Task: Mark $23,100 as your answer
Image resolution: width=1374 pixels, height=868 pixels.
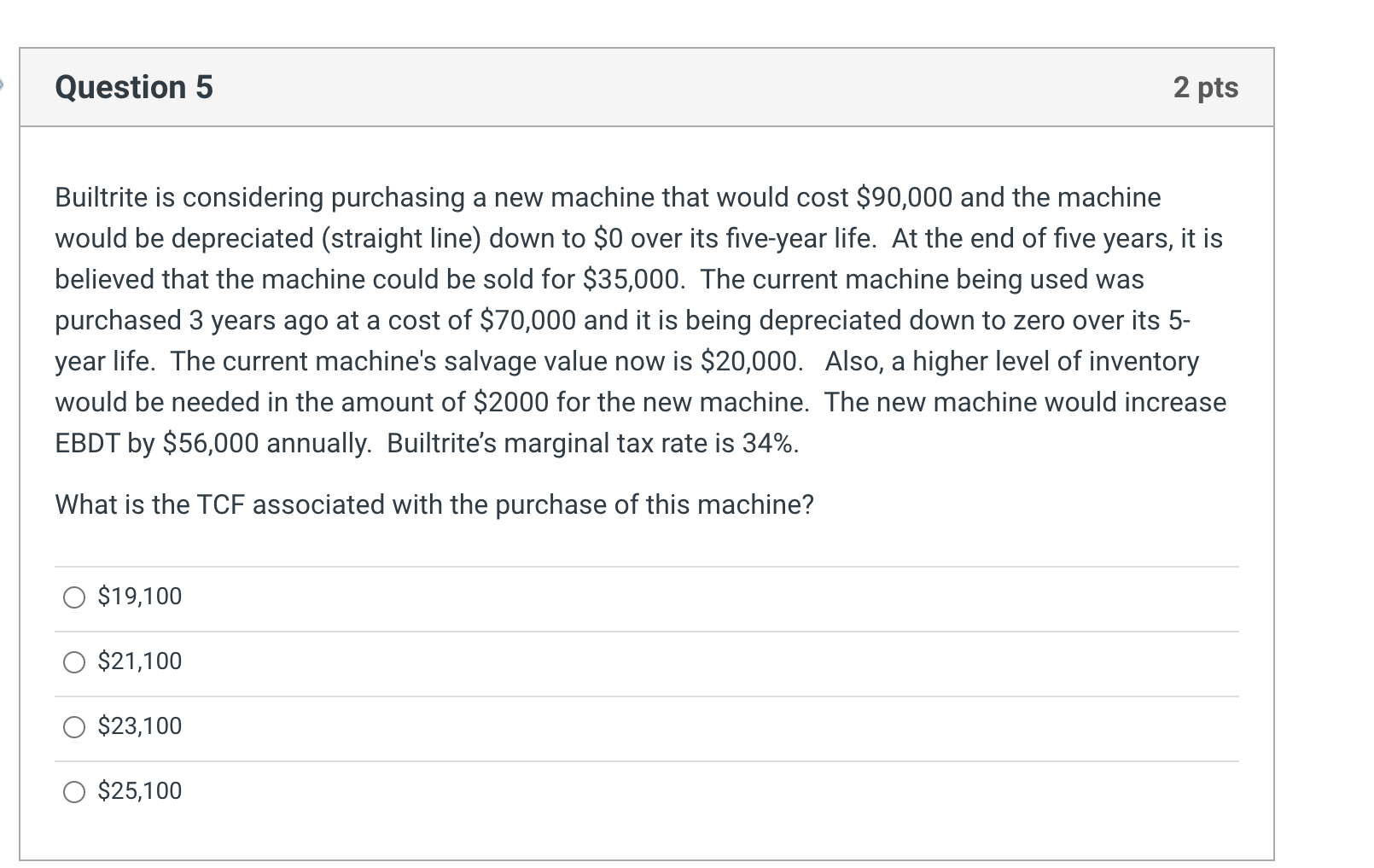Action: click(x=73, y=726)
